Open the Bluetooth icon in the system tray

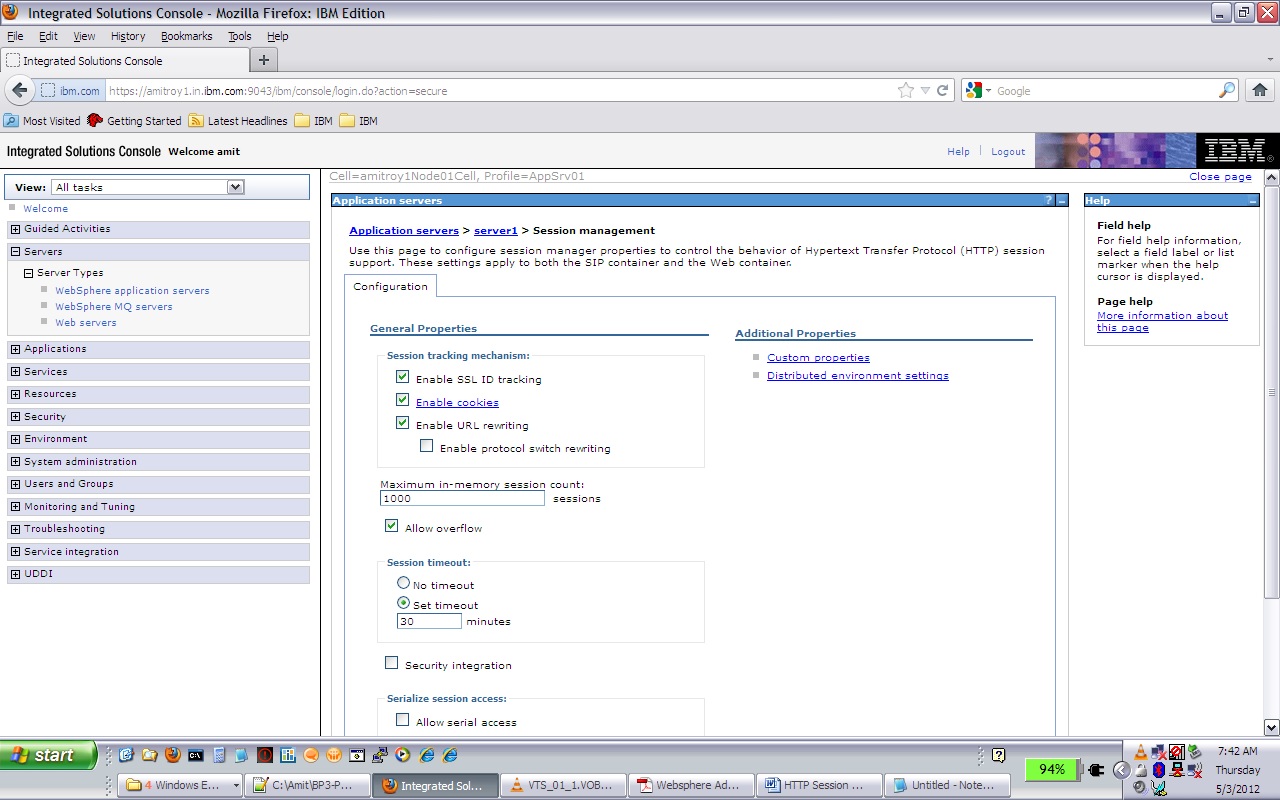point(1158,770)
